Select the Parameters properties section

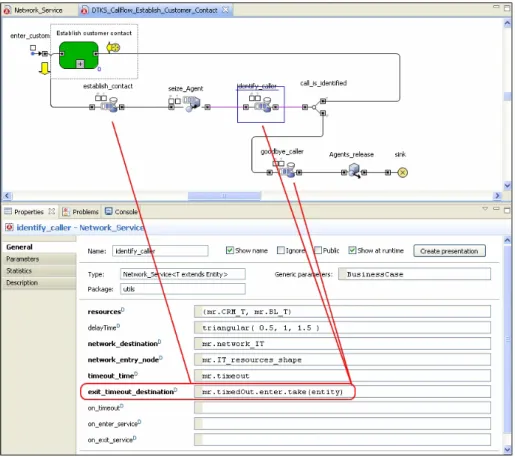pos(39,259)
